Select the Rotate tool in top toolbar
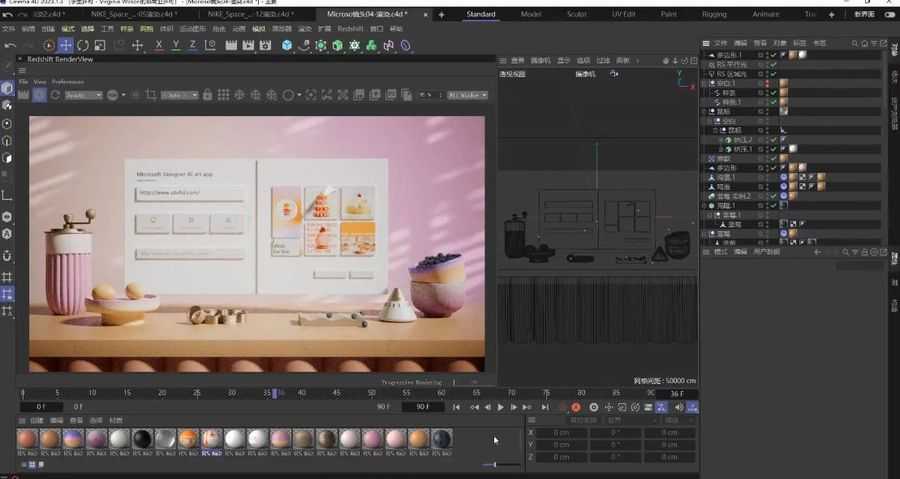900x479 pixels. 83,45
